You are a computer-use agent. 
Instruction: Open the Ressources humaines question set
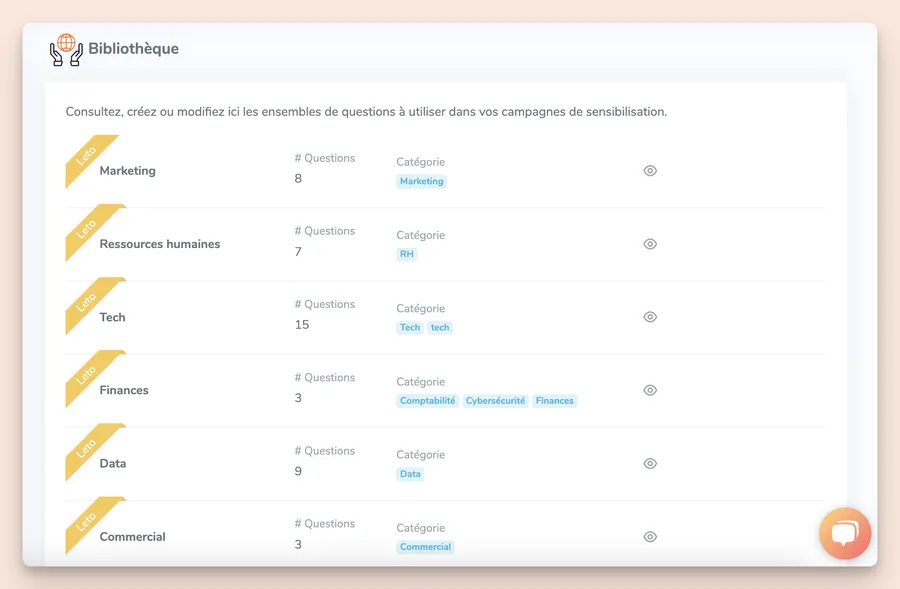tap(159, 244)
